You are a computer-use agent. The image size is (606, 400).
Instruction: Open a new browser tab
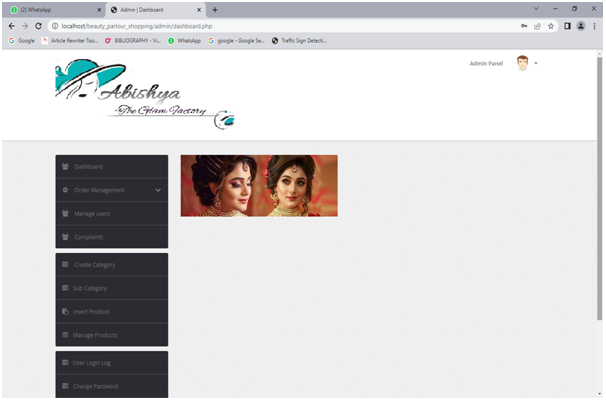click(215, 10)
